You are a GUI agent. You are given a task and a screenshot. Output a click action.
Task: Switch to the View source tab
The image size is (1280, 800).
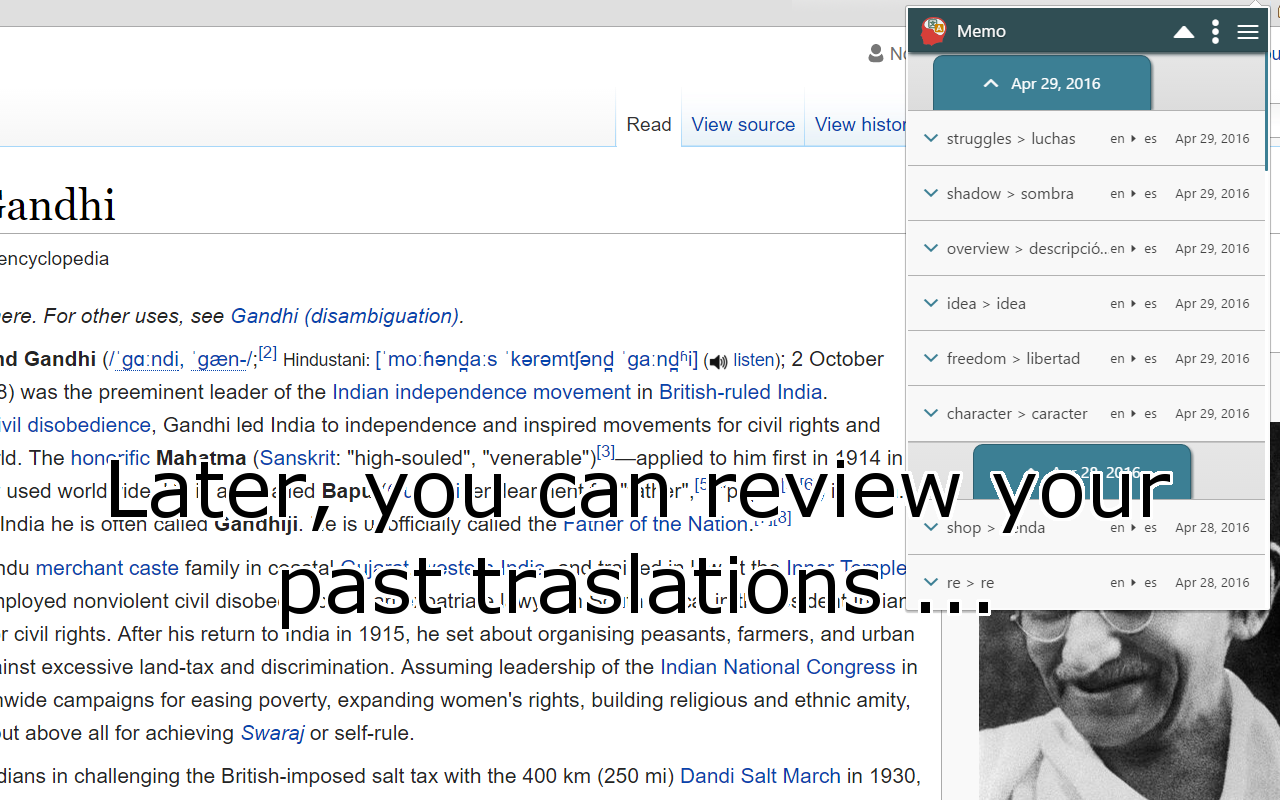(743, 125)
